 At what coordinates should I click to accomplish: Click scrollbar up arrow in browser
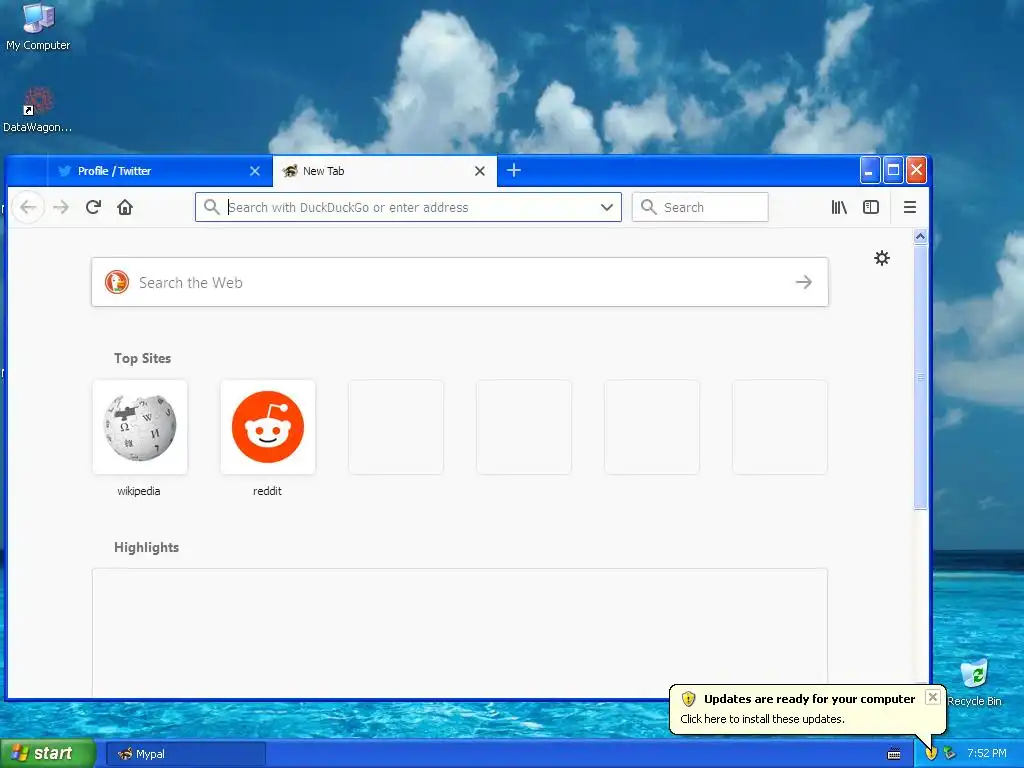pos(920,237)
